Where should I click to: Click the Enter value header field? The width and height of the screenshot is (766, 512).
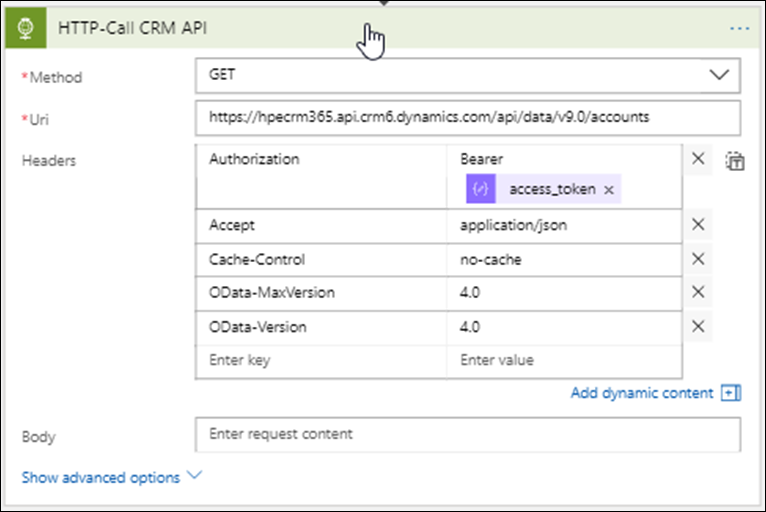point(564,360)
